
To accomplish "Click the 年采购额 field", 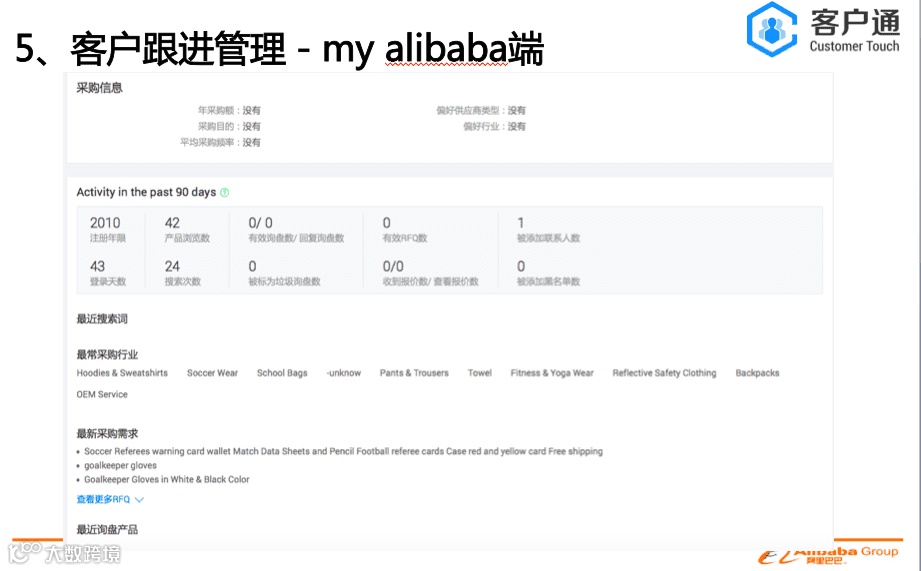I will (x=229, y=110).
